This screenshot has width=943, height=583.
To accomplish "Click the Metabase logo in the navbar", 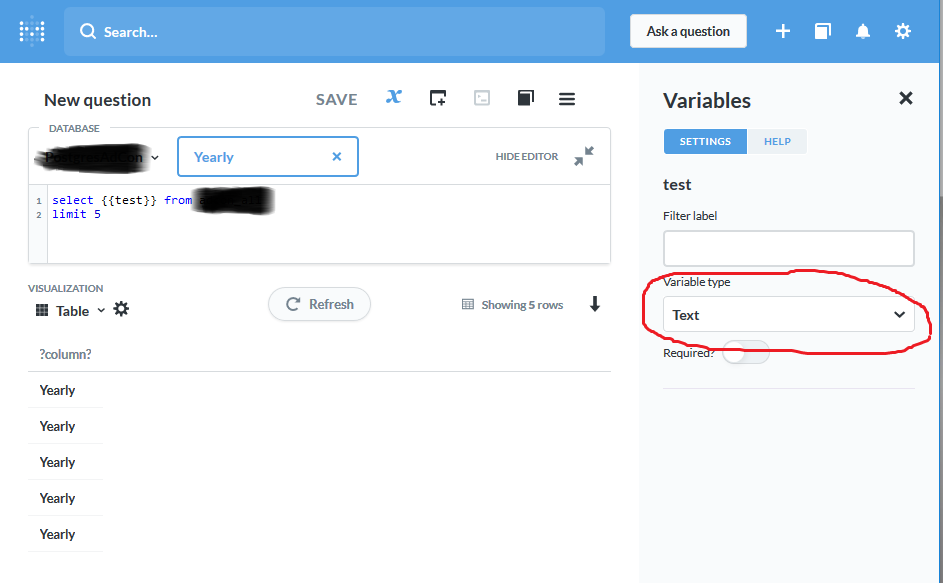I will tap(31, 31).
